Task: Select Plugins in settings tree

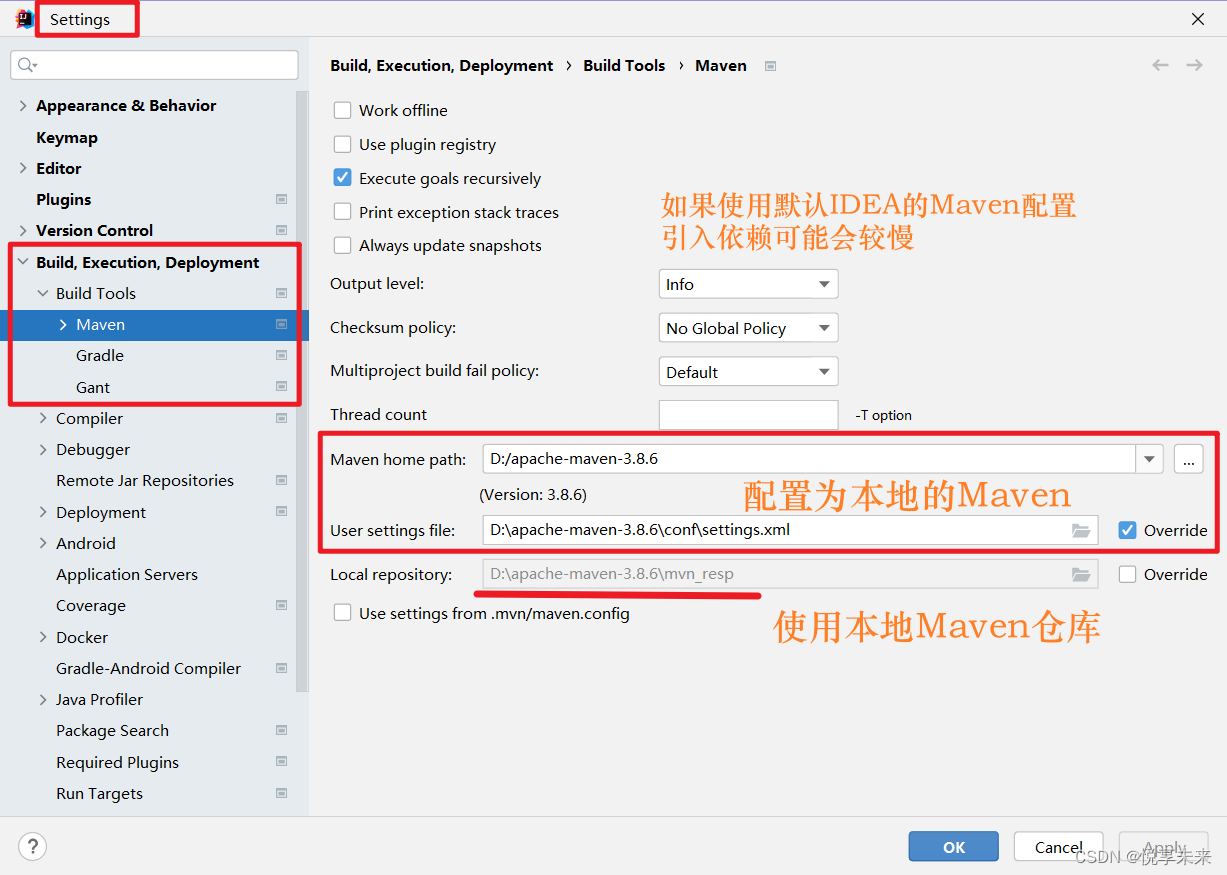Action: (63, 200)
